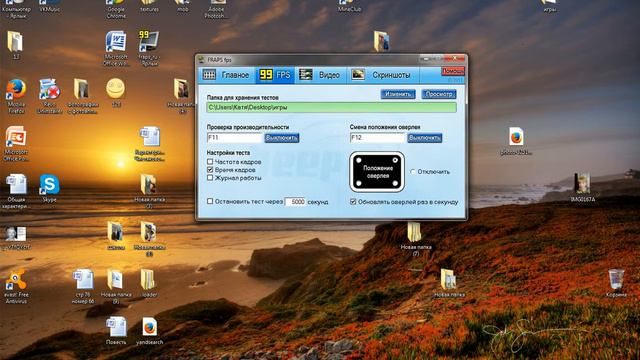The height and width of the screenshot is (360, 640).
Task: Select the avast! Free Antivirus icon
Action: [16, 287]
